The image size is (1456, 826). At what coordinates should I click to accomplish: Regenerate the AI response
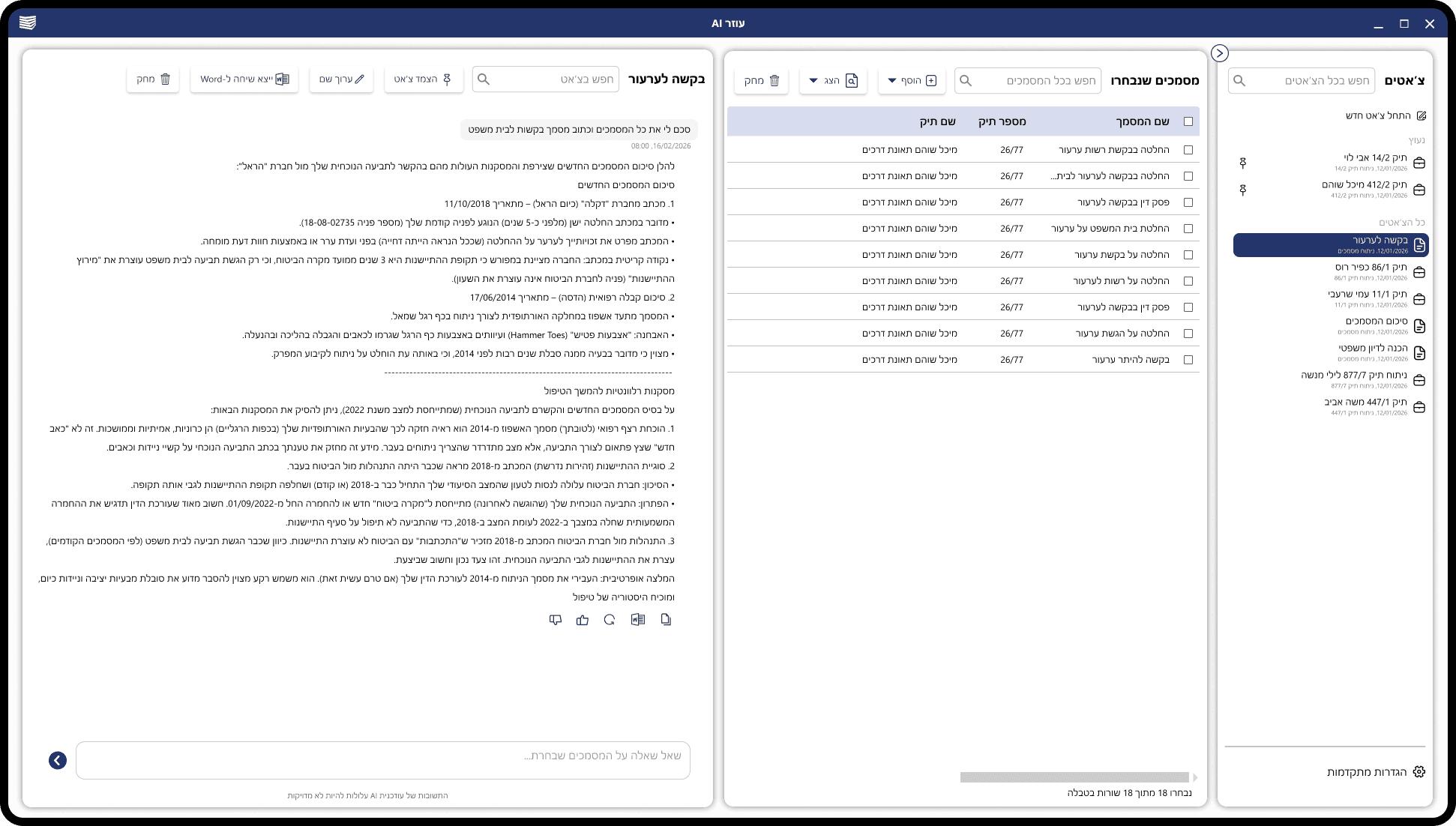pos(610,620)
